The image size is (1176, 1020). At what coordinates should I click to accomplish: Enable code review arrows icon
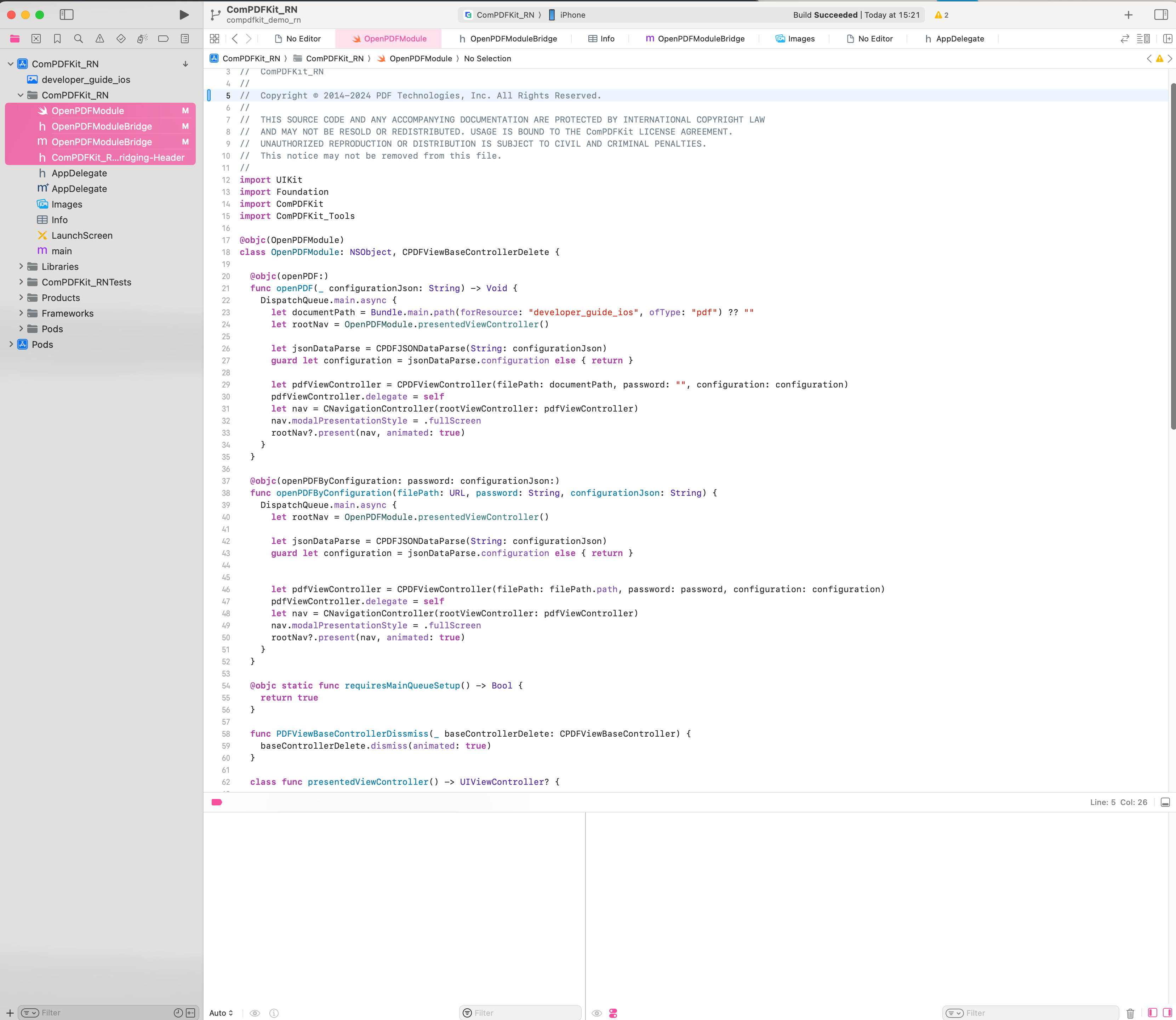coord(1125,39)
